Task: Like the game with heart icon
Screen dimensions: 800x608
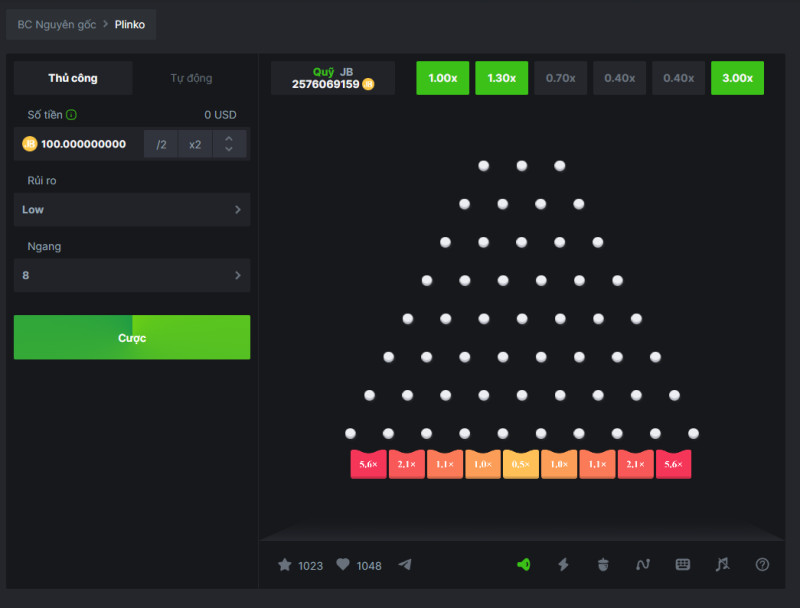Action: pos(343,565)
